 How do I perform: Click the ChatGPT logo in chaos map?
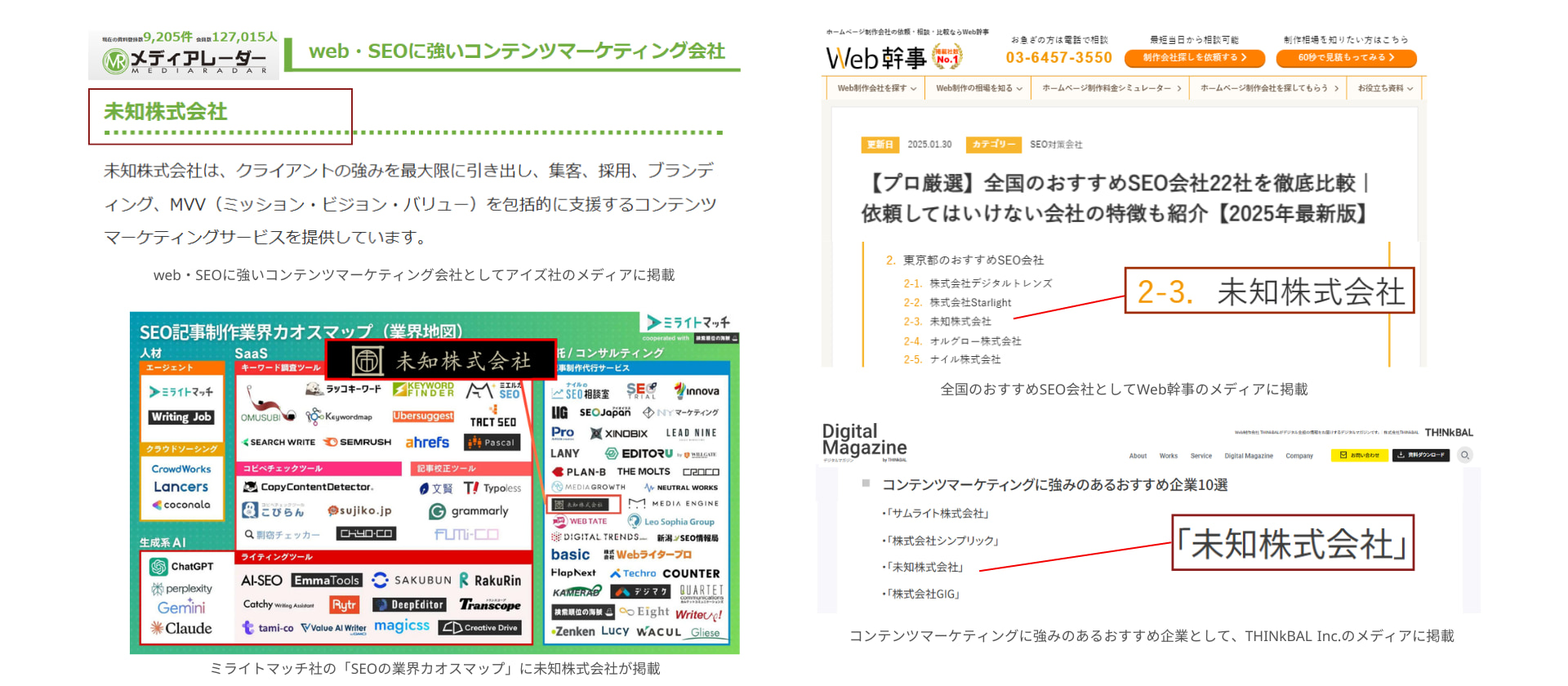pos(181,566)
